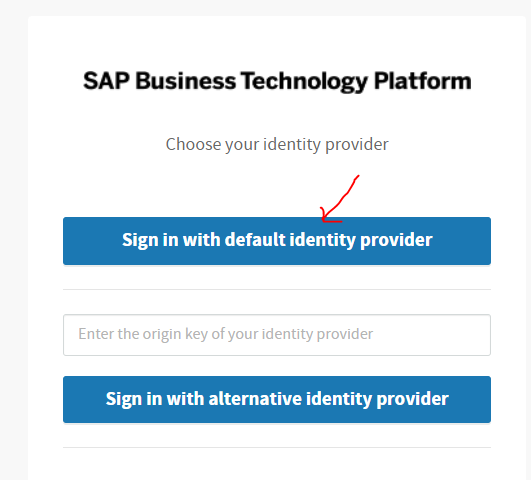Click the word SAP in the title

tap(106, 82)
